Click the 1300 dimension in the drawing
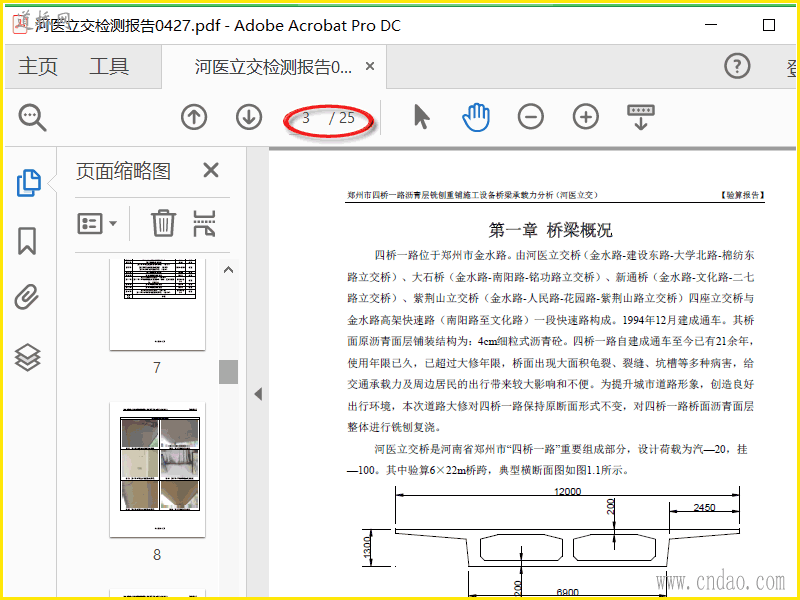The image size is (800, 600). [x=367, y=548]
